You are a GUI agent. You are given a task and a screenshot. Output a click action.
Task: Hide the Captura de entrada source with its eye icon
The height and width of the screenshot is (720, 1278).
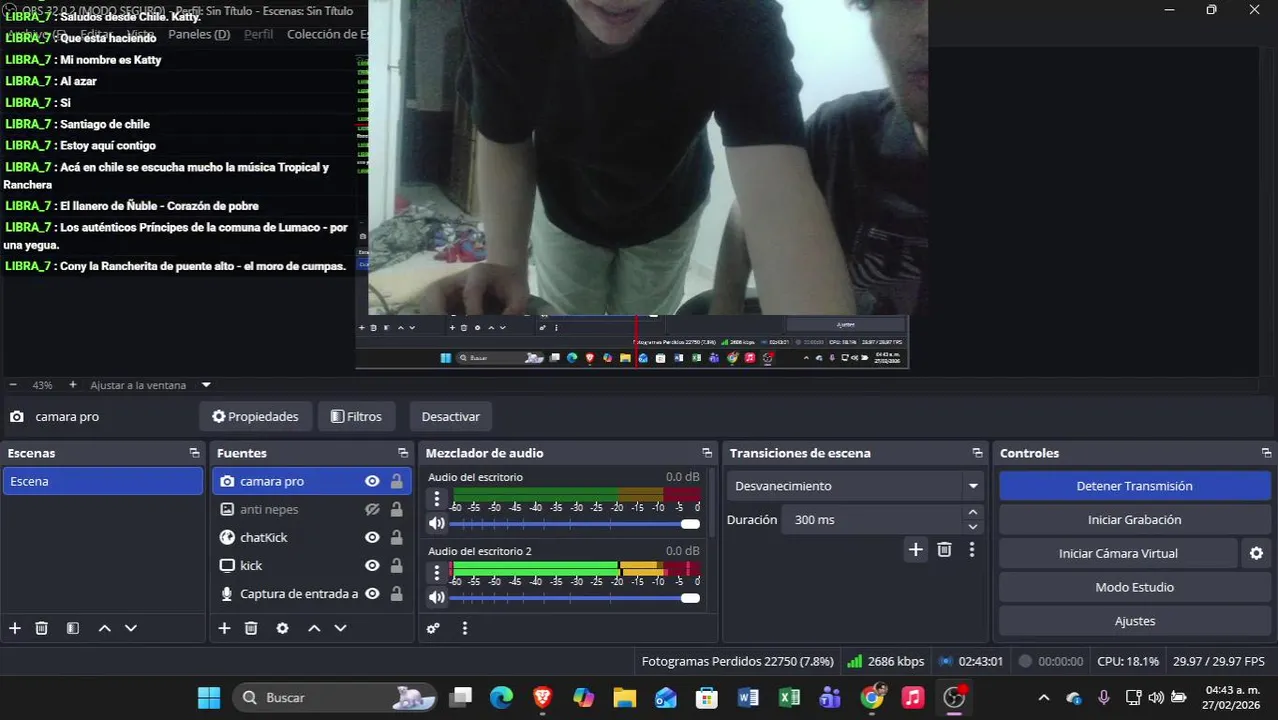372,593
